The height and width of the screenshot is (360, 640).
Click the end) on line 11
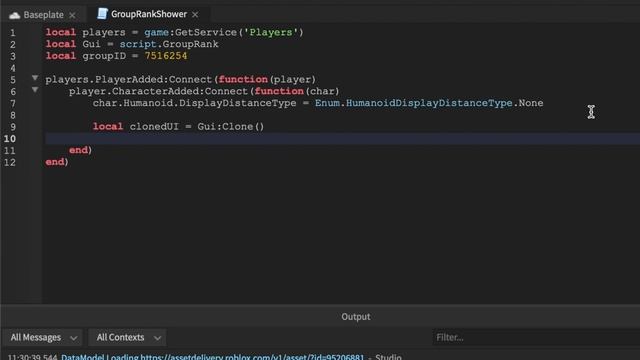tap(80, 150)
